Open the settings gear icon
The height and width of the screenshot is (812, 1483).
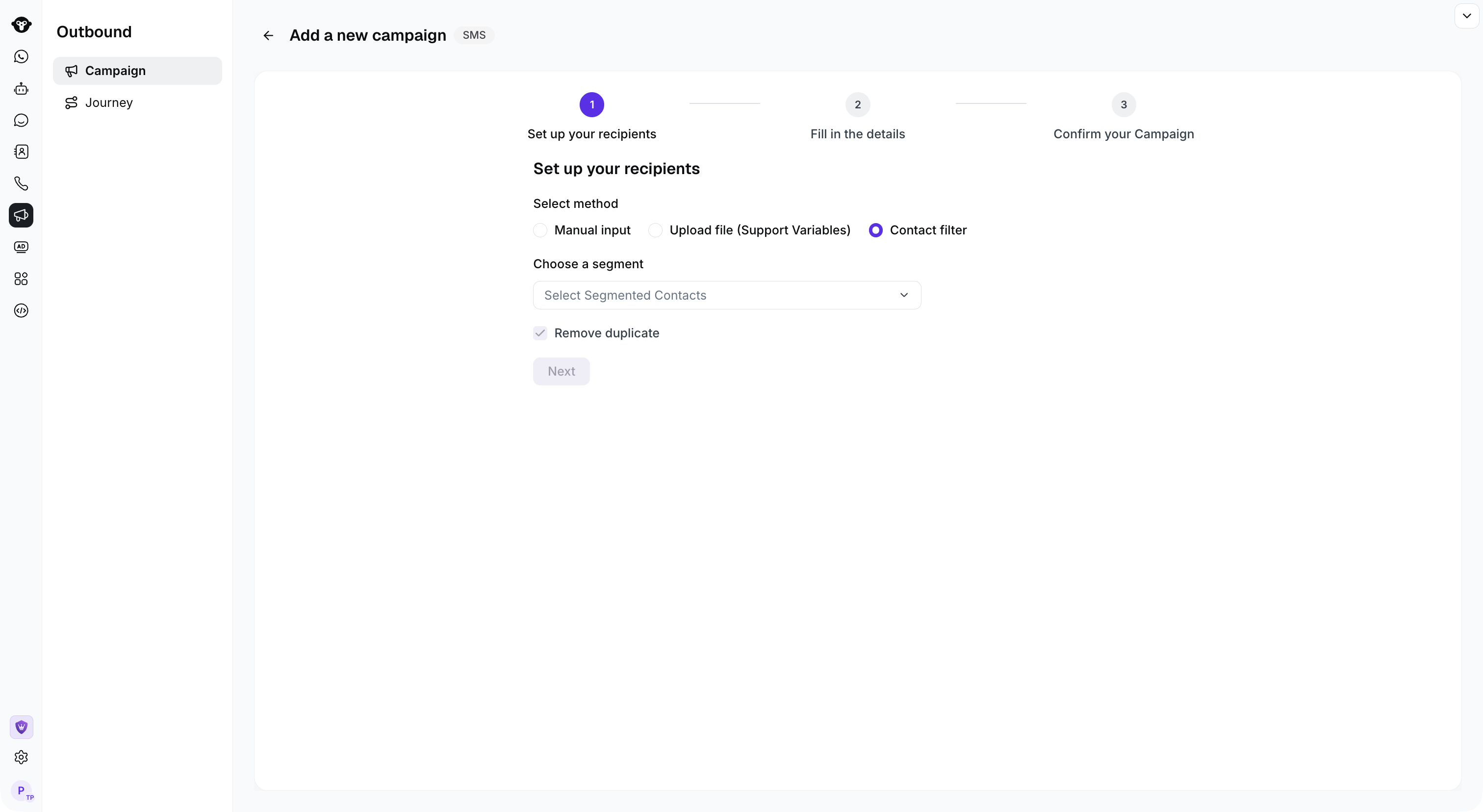point(21,758)
